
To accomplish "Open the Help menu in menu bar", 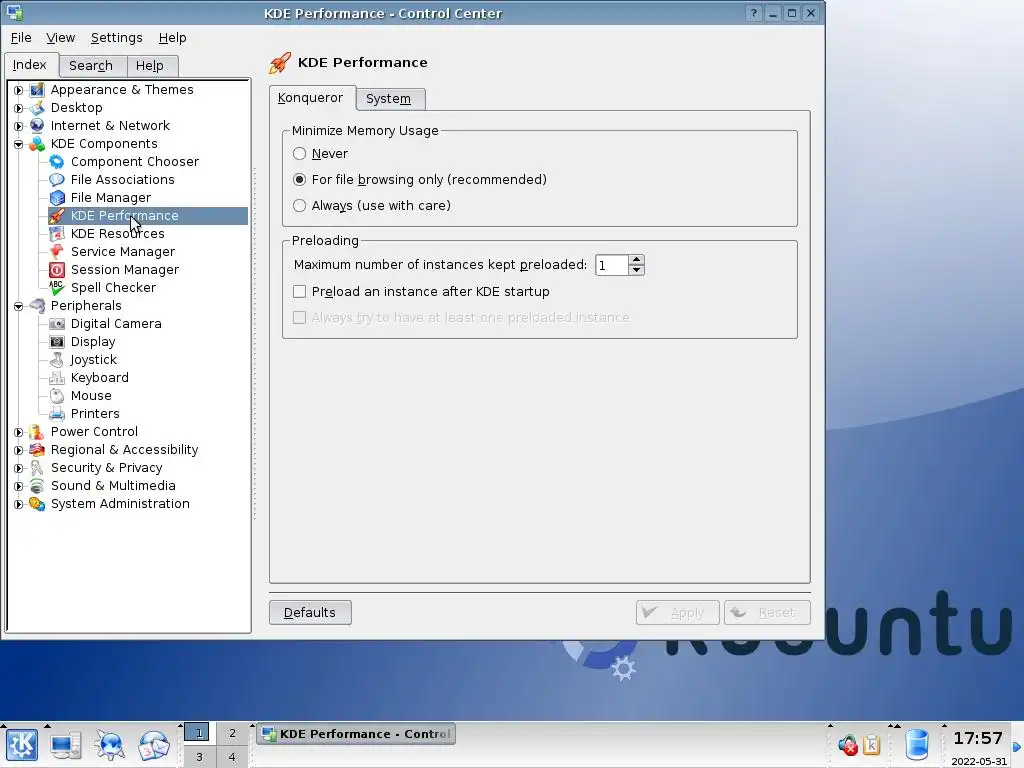I will coord(172,38).
